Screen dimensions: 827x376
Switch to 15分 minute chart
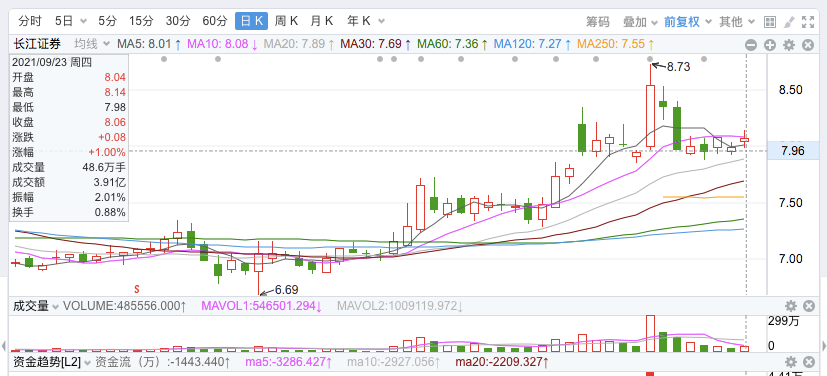coord(141,22)
